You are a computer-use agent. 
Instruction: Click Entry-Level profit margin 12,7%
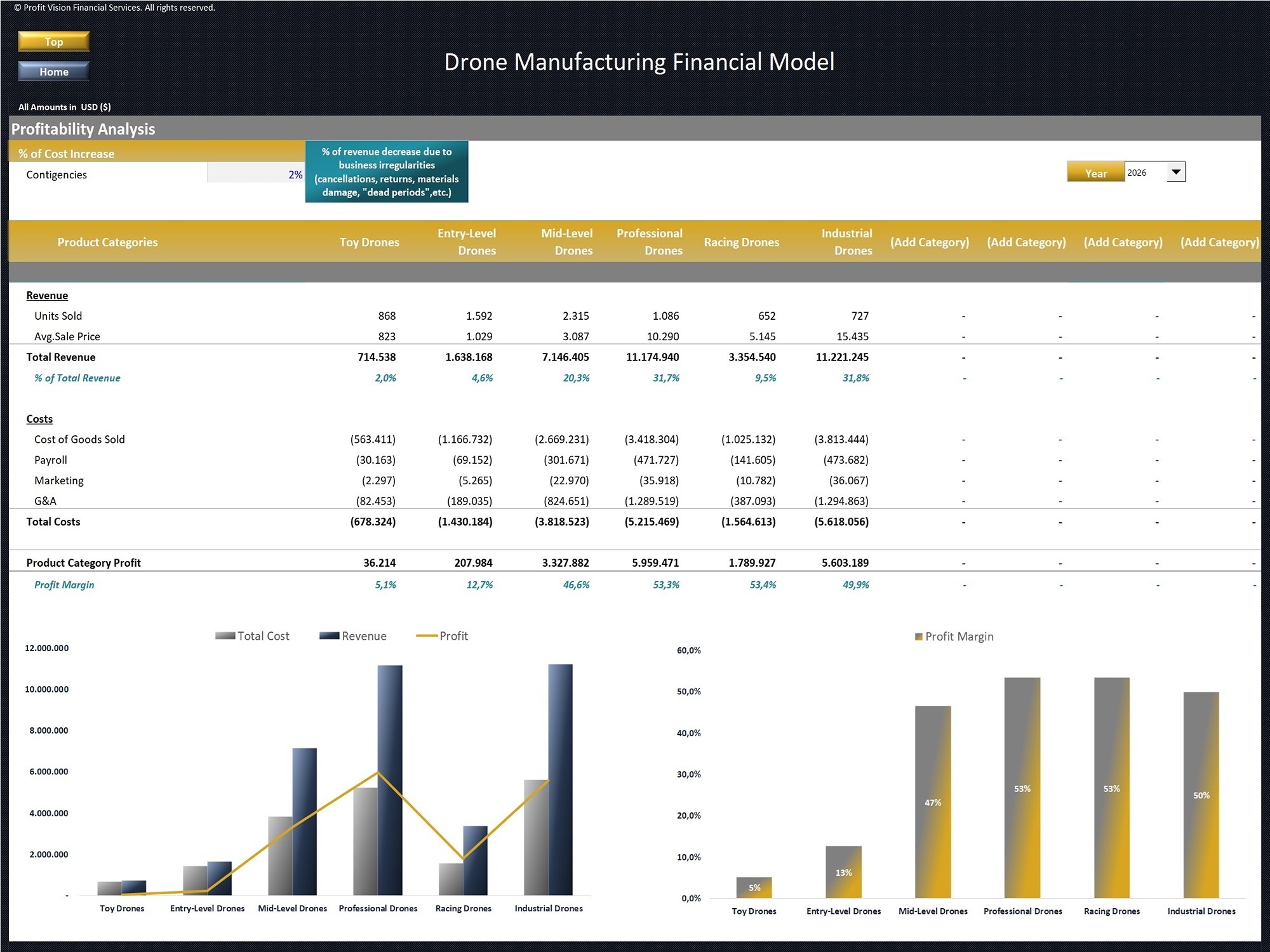479,585
